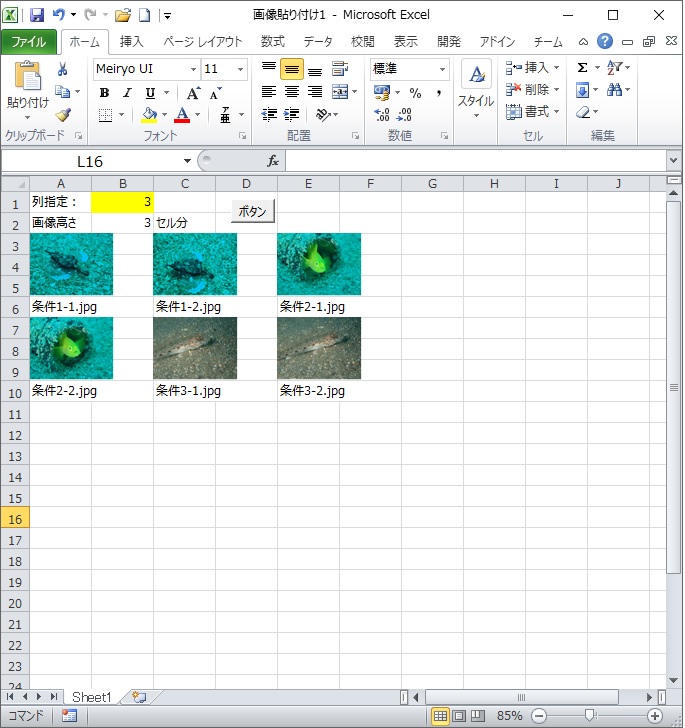Switch to the ページ レイアウト tab
Image resolution: width=685 pixels, height=728 pixels.
(203, 42)
